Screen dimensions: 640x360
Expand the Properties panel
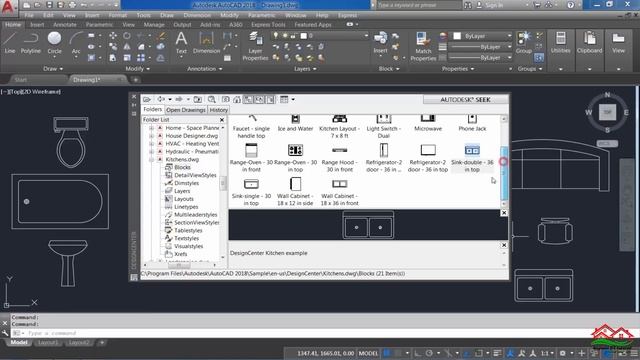(x=458, y=69)
